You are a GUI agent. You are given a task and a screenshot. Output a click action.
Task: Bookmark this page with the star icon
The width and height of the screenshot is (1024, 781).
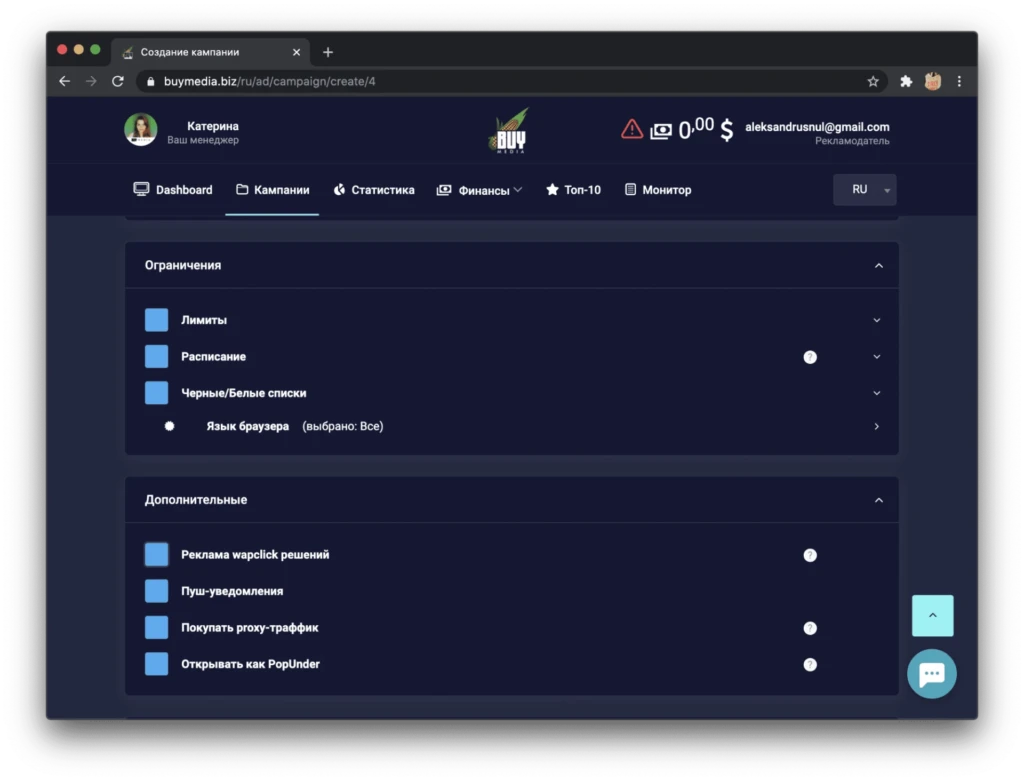872,82
